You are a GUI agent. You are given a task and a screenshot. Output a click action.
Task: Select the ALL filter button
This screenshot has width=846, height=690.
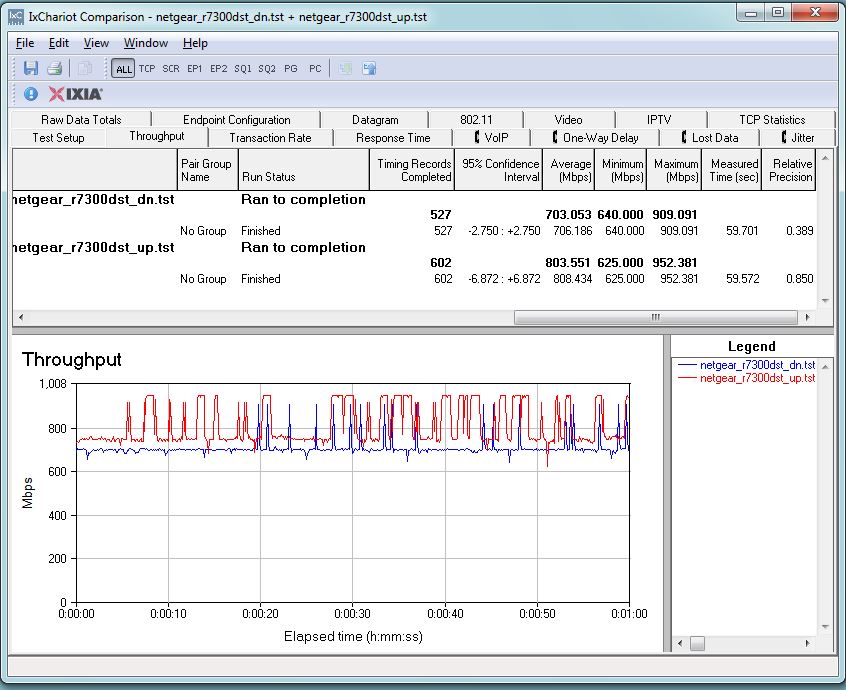(x=124, y=69)
